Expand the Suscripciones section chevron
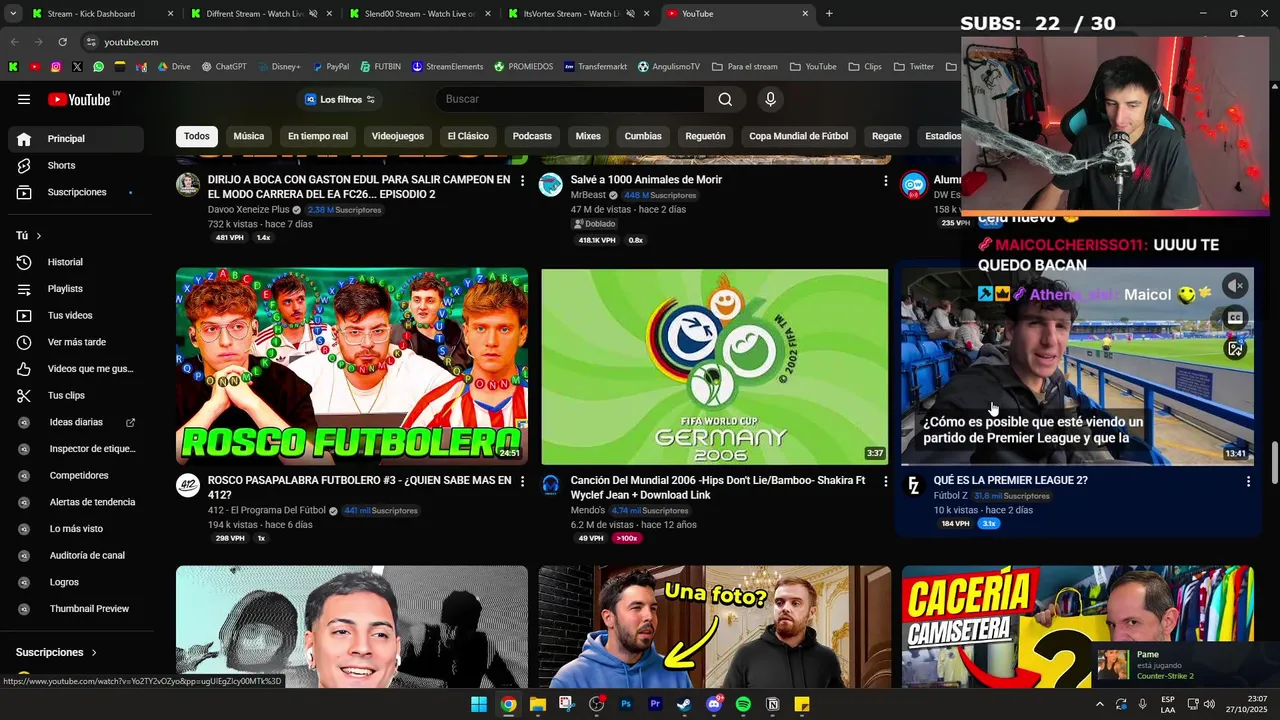Screen dimensions: 1280x720 pyautogui.click(x=94, y=652)
